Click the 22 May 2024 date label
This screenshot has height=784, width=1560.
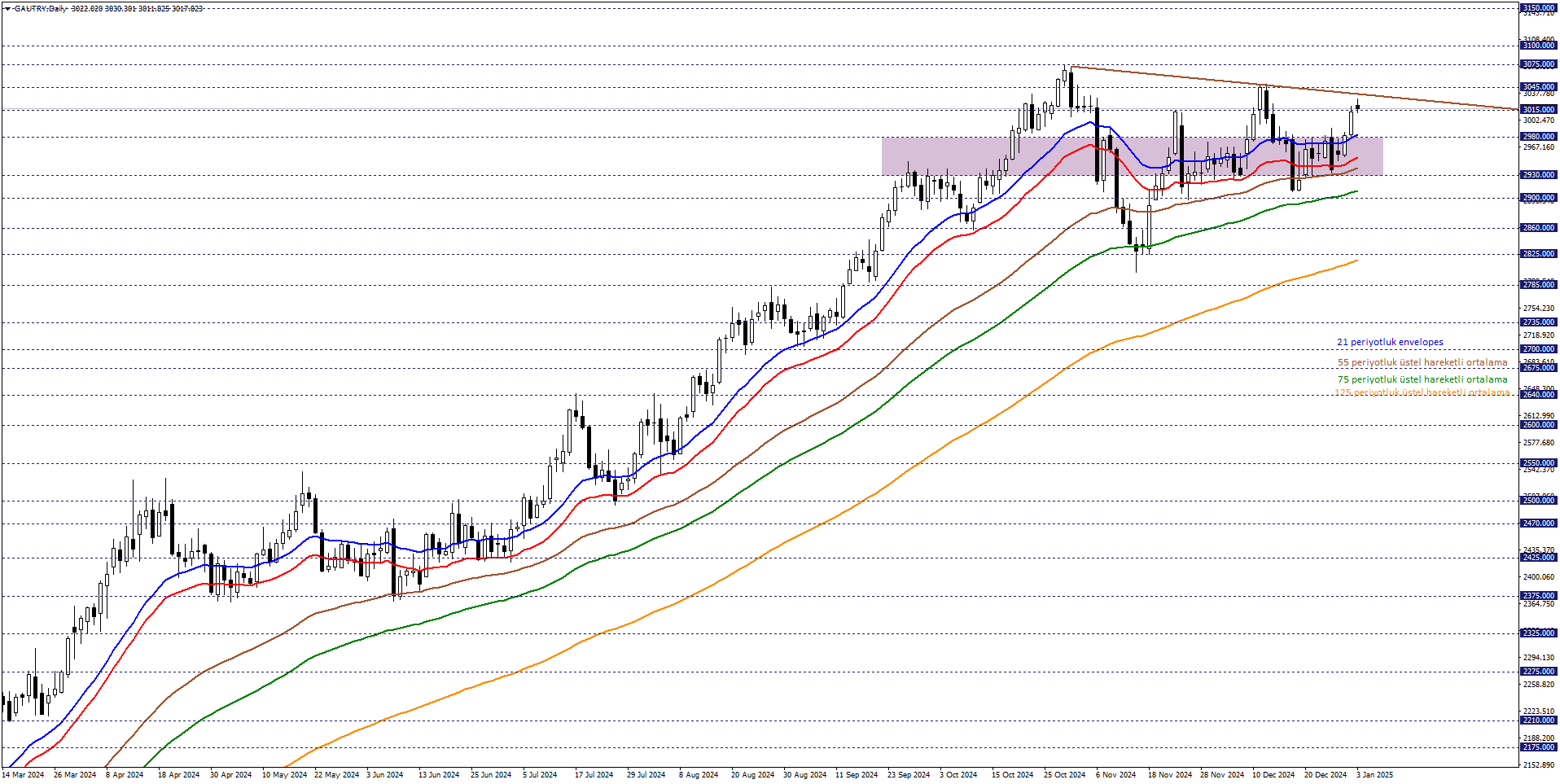click(x=336, y=775)
